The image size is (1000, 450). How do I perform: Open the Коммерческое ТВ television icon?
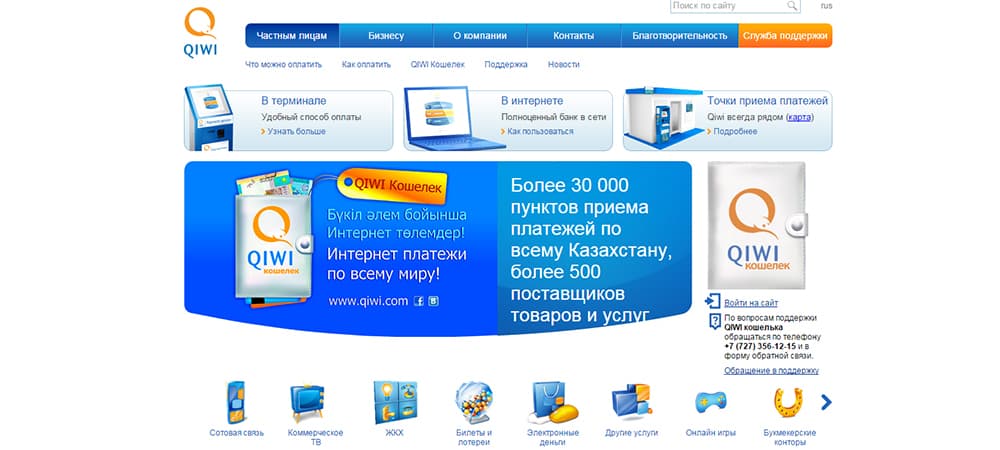point(307,402)
